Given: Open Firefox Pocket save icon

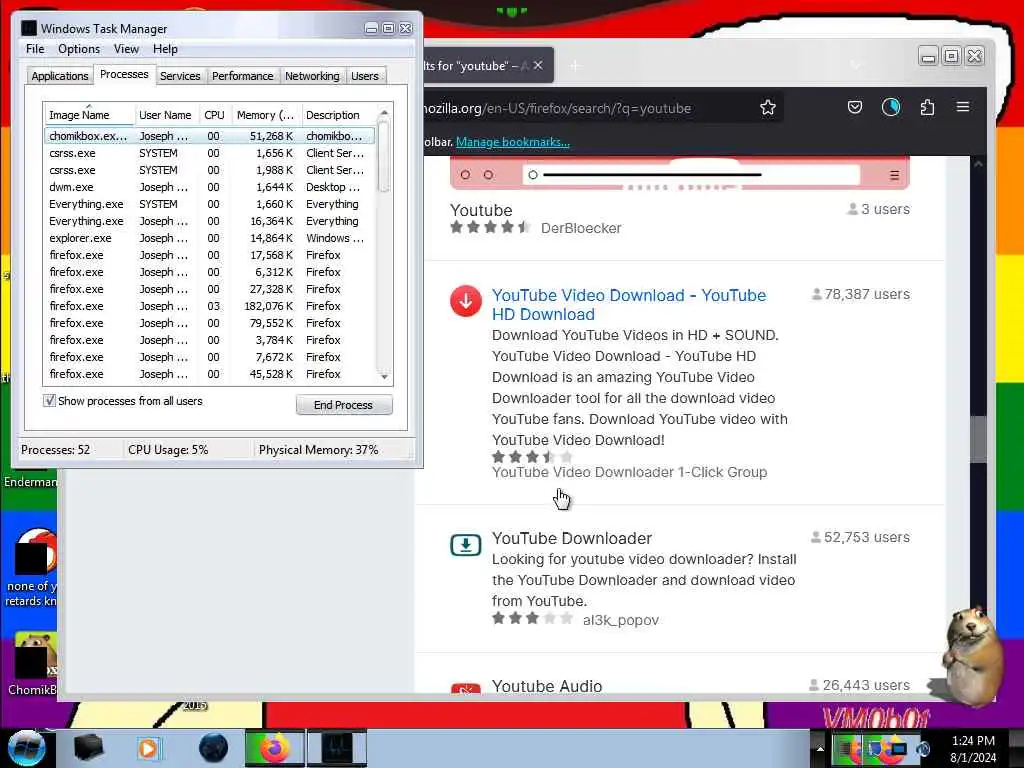Looking at the screenshot, I should 855,107.
